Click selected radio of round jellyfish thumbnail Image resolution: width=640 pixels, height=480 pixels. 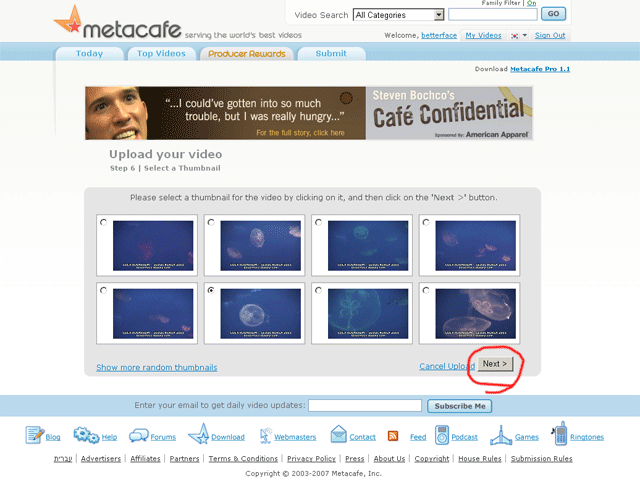point(211,290)
